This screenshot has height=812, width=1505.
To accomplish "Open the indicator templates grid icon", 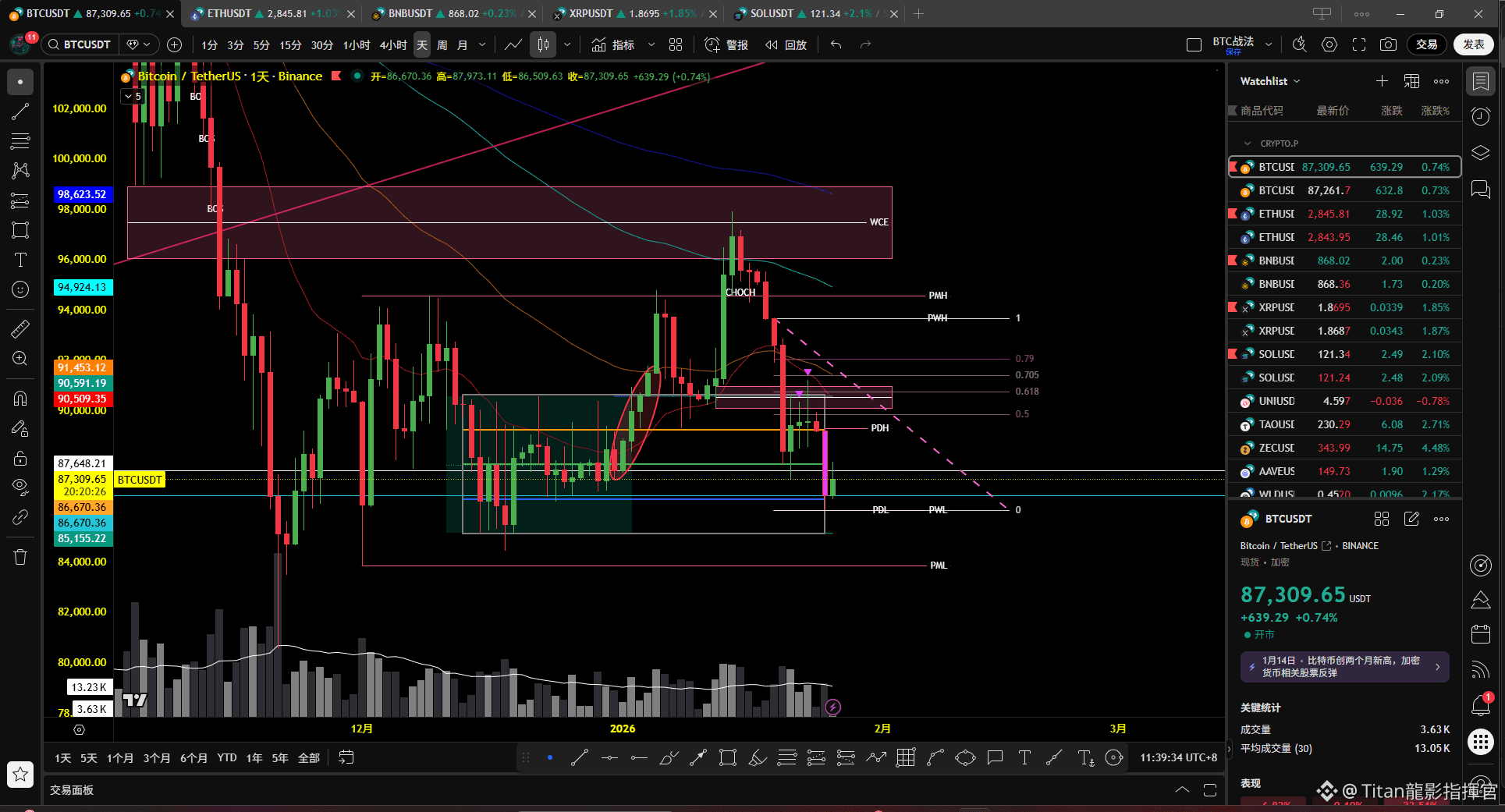I will pos(676,45).
